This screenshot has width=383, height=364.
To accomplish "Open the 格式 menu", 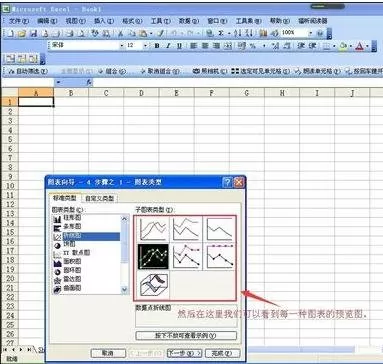I will coord(132,21).
